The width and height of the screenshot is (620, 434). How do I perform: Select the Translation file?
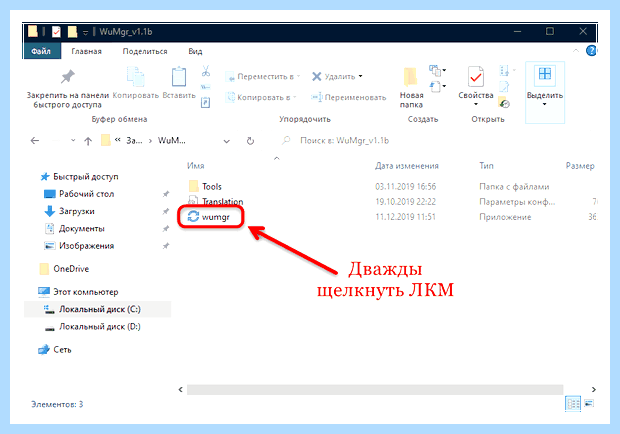pyautogui.click(x=223, y=201)
